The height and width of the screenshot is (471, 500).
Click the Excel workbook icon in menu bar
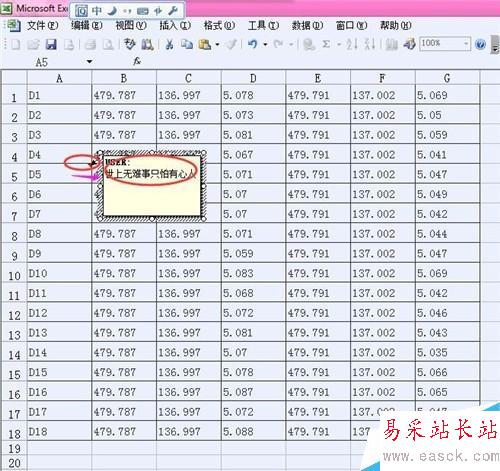(x=13, y=25)
